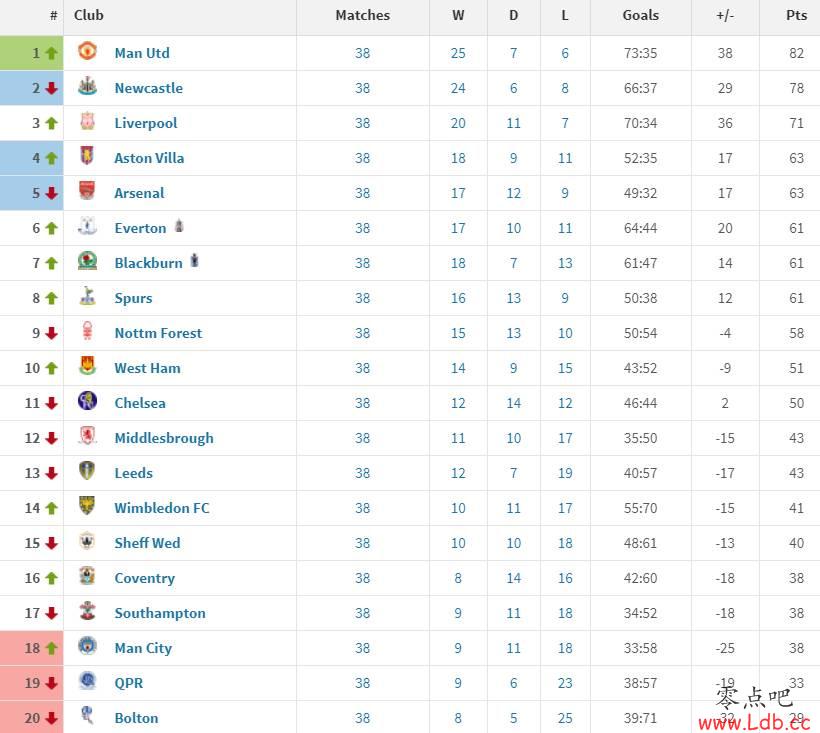Click the Club column header
This screenshot has width=820, height=733.
[89, 16]
